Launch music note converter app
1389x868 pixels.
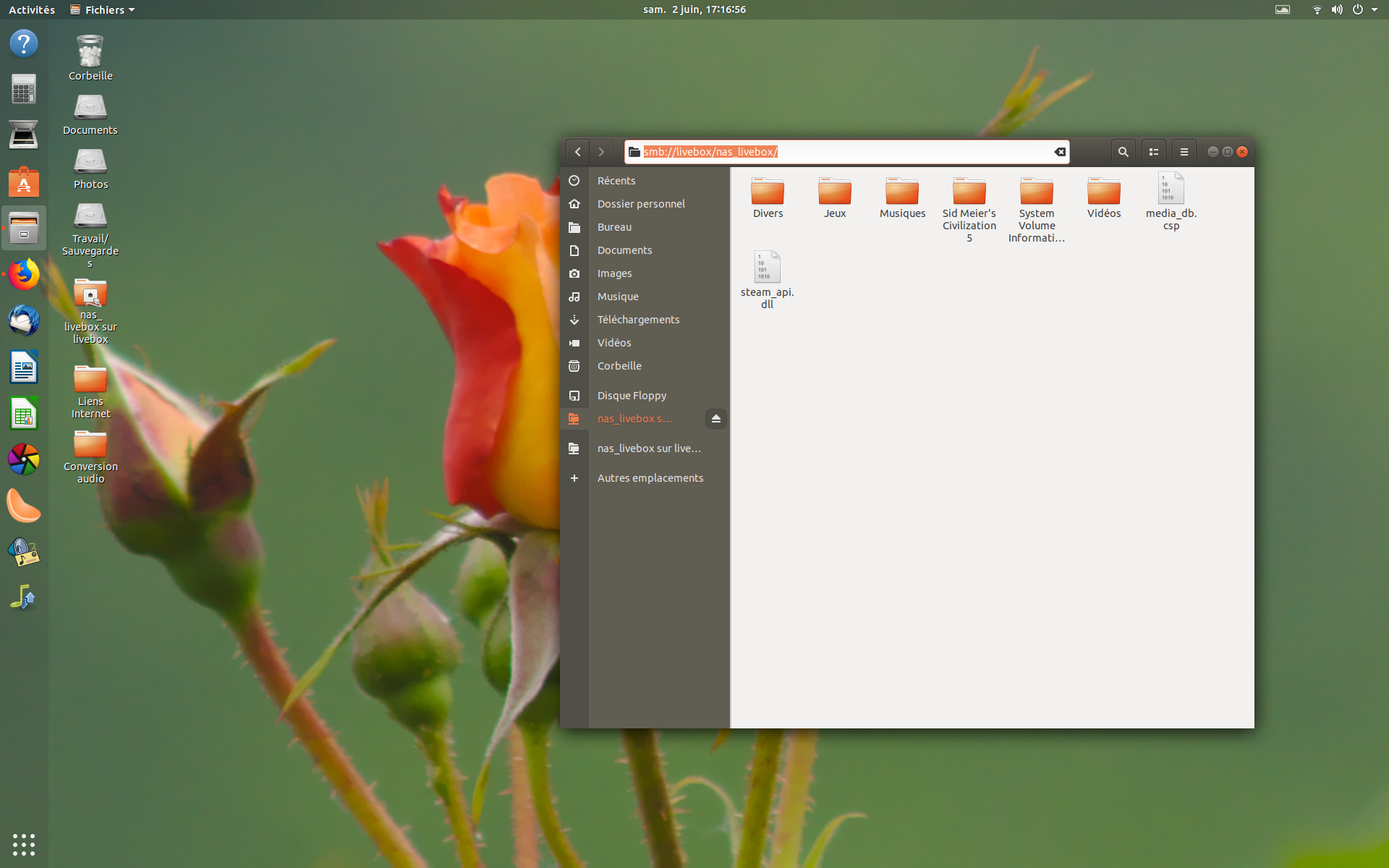[x=24, y=598]
